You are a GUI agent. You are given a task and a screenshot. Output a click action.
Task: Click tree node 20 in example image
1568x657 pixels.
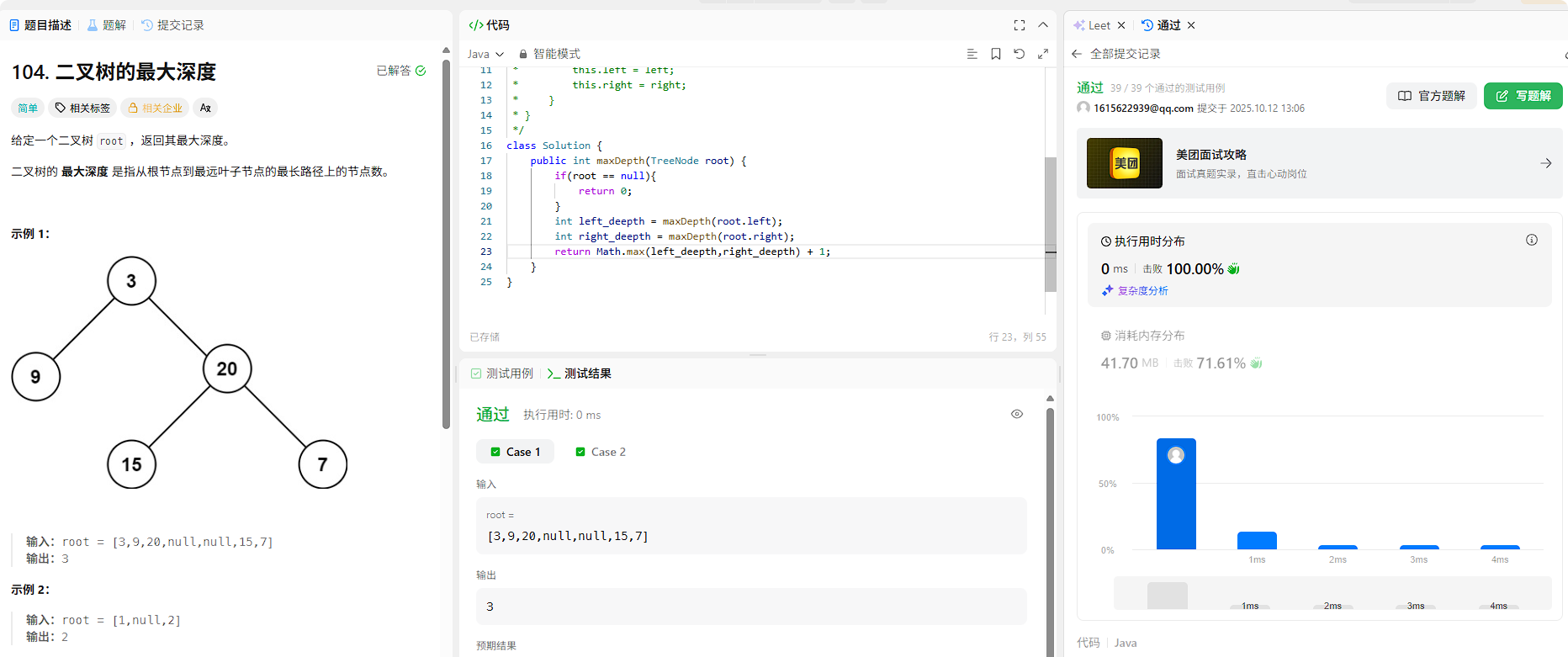pyautogui.click(x=227, y=368)
